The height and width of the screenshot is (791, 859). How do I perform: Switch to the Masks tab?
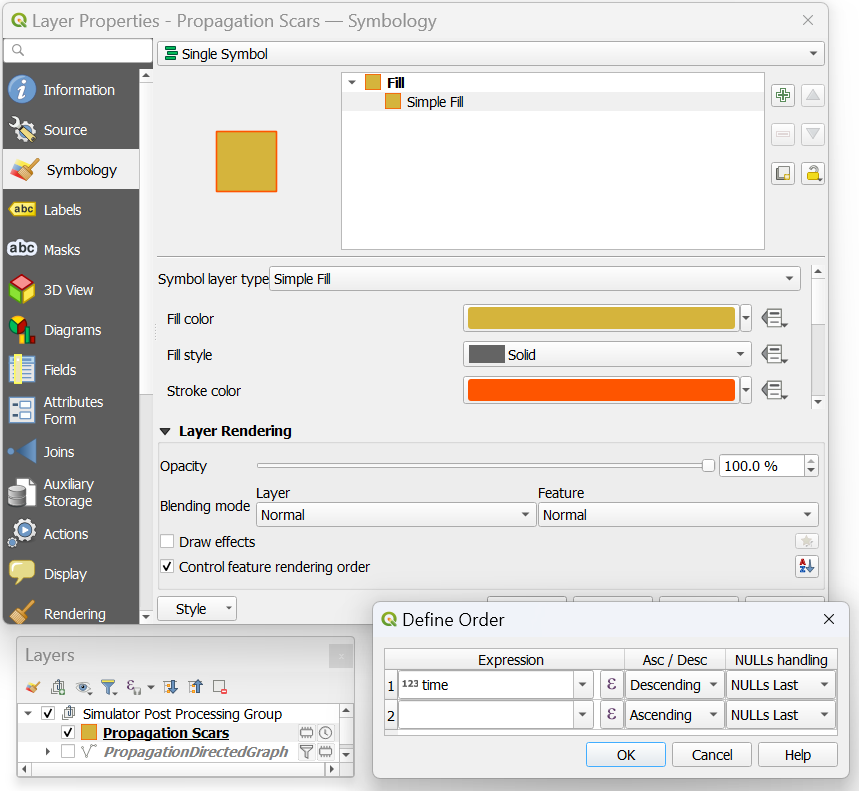71,250
